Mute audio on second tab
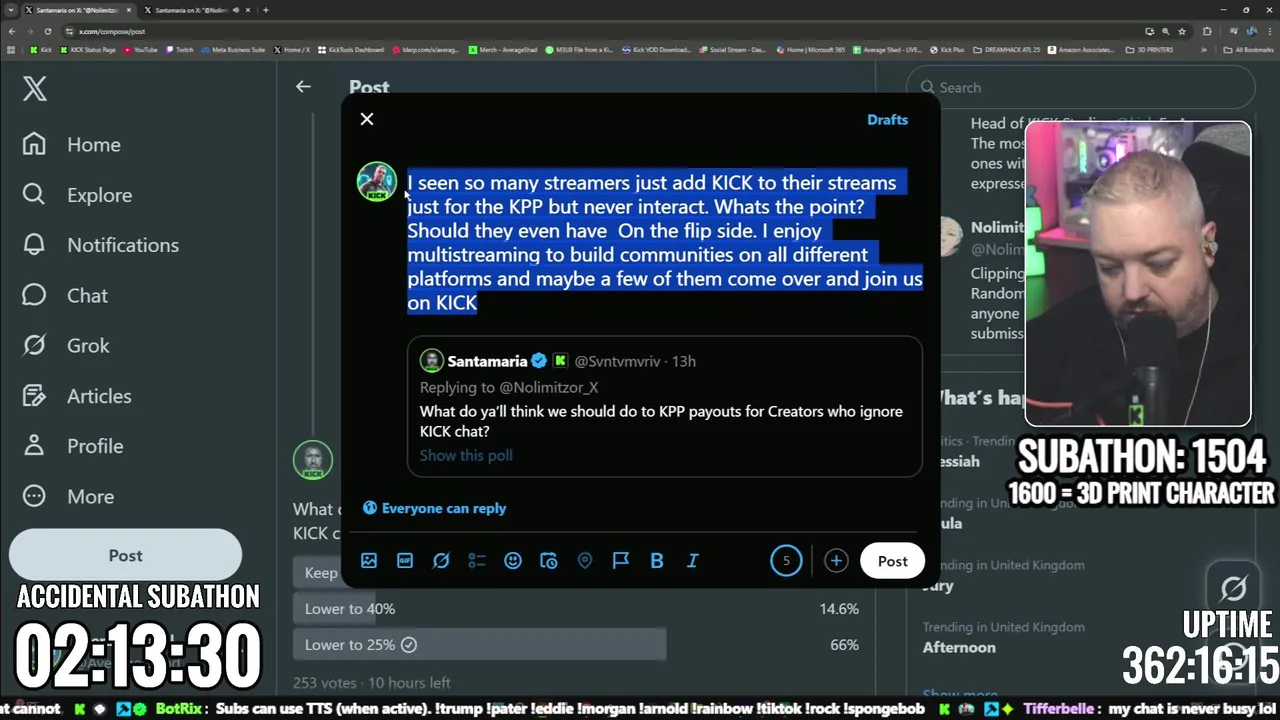 point(237,10)
